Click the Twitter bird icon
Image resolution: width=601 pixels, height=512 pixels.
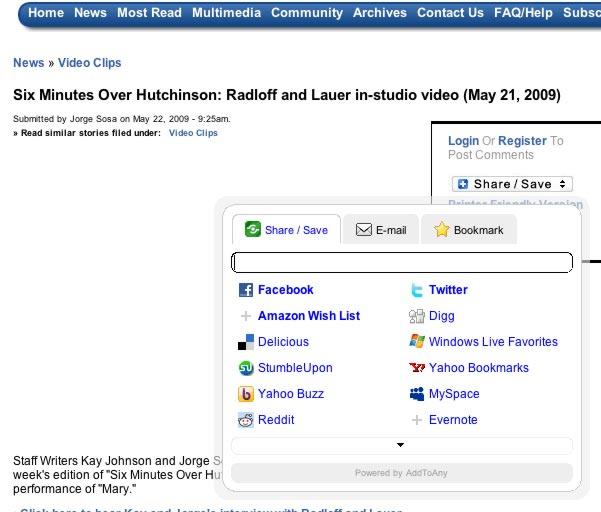(417, 290)
